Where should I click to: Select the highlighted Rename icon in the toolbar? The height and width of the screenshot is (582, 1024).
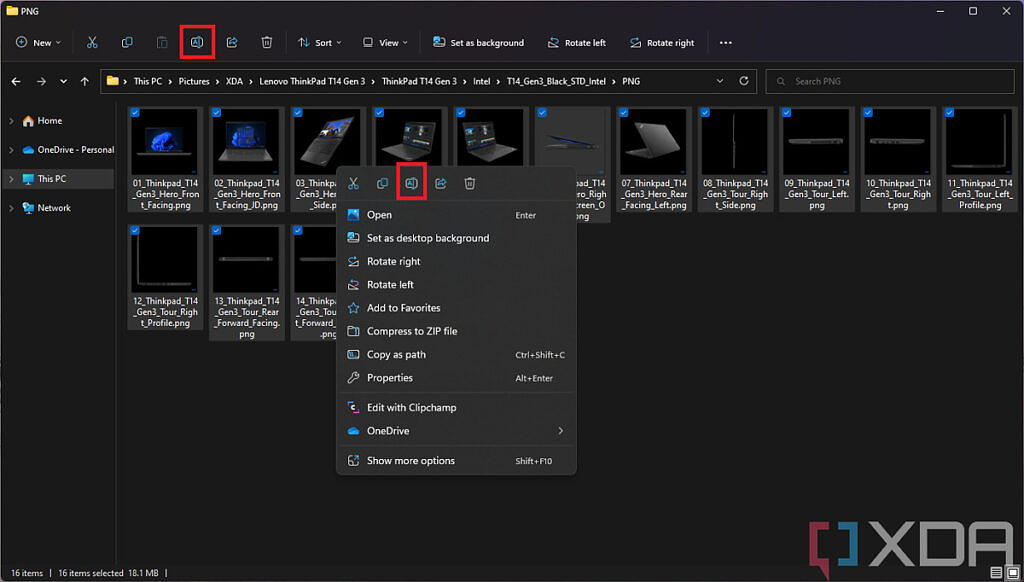coord(196,41)
